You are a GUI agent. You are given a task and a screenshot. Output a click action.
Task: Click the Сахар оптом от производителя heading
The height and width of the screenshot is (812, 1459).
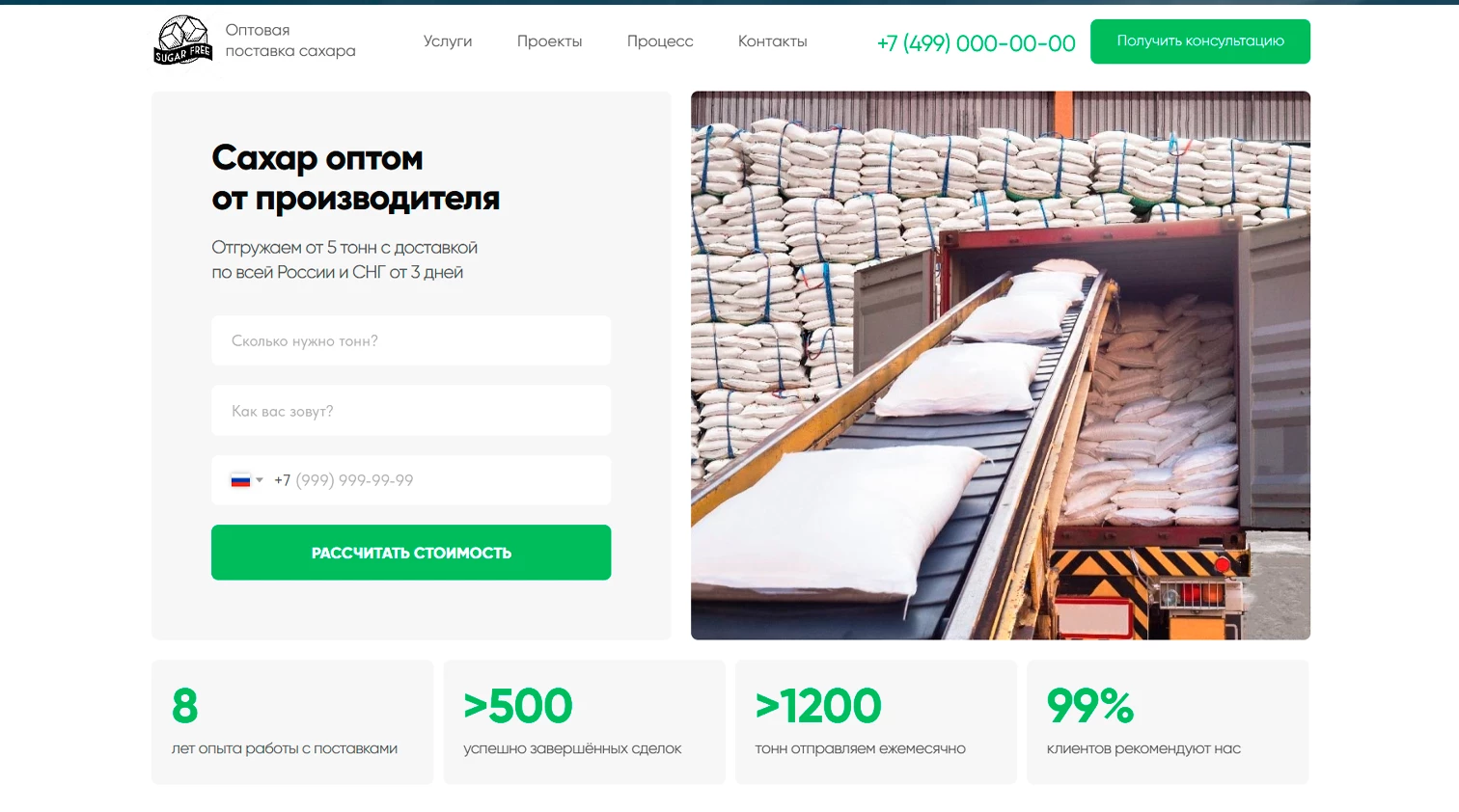[x=356, y=177]
